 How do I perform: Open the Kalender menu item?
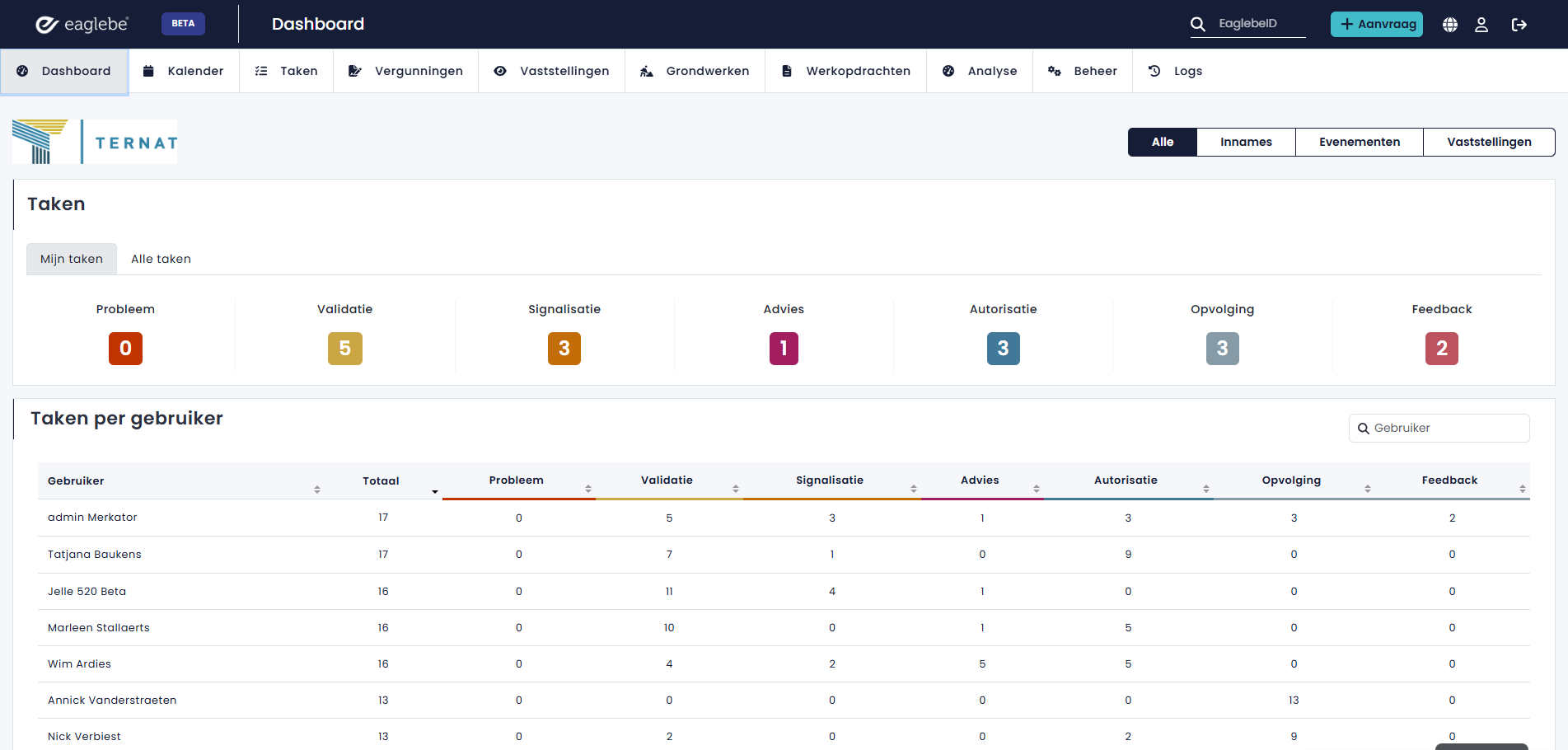[x=184, y=71]
